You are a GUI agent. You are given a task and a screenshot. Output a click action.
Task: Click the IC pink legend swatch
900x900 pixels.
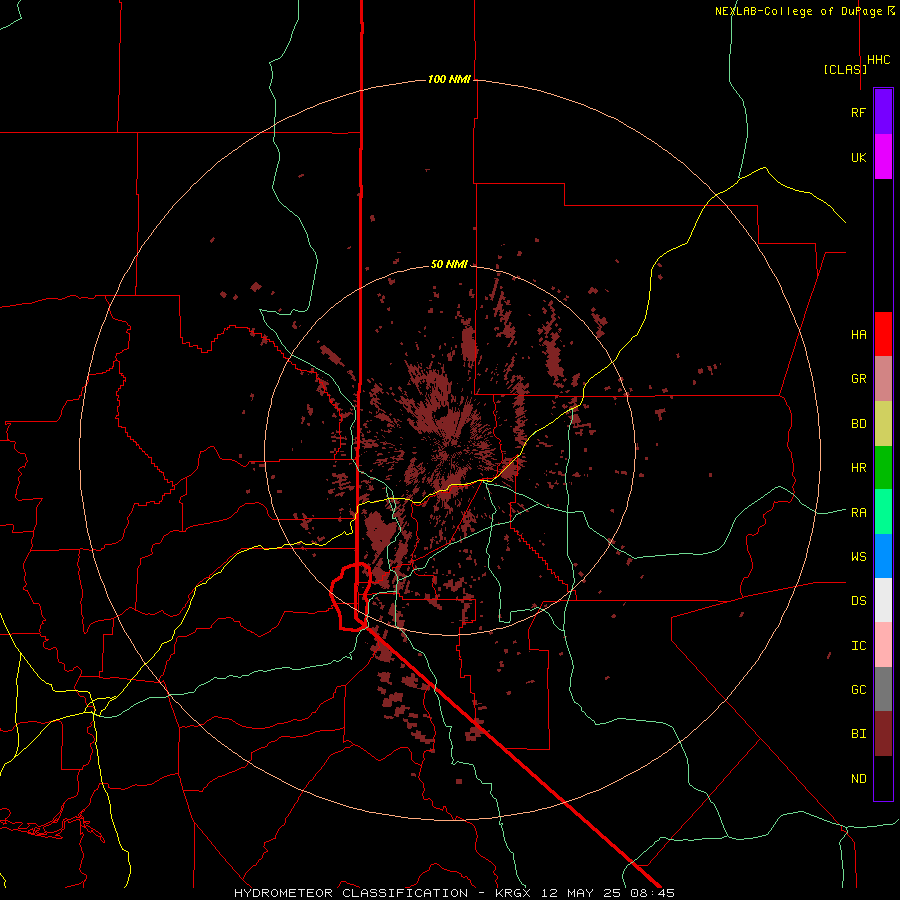[883, 645]
